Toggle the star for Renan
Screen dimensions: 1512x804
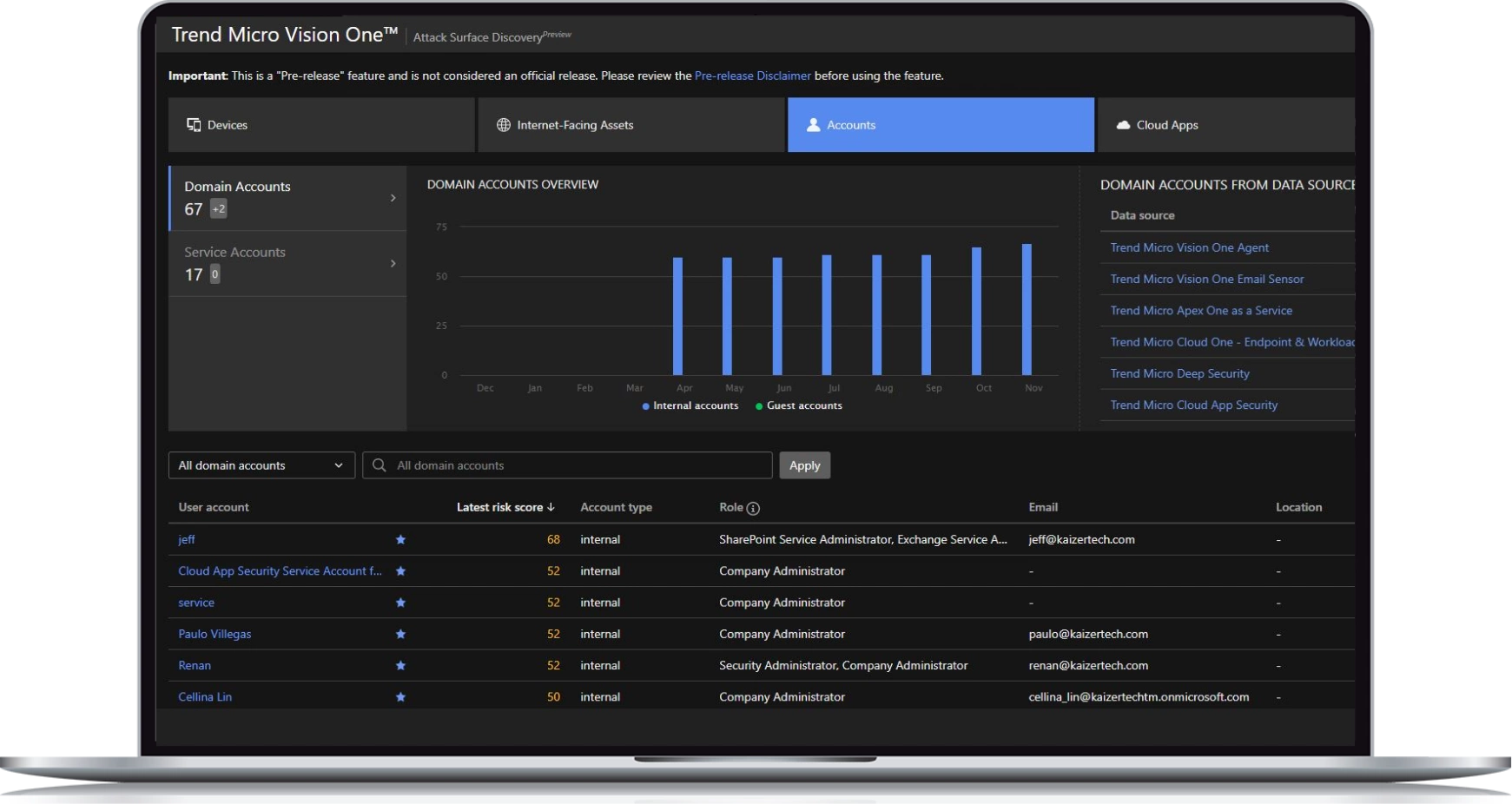400,666
